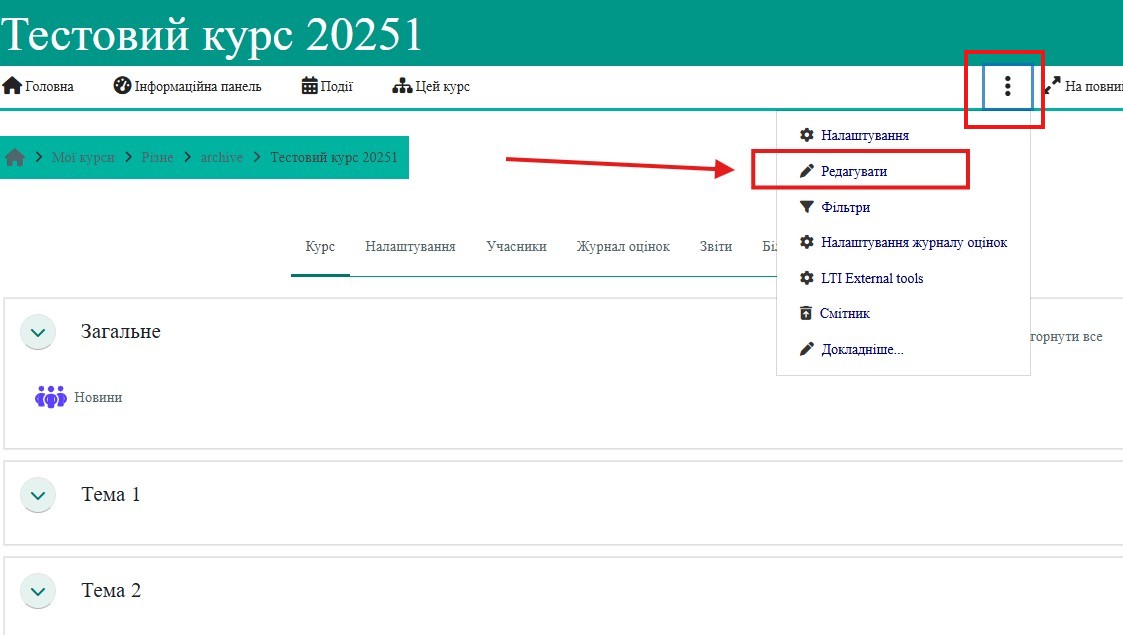Open the Мої курси breadcrumb link
This screenshot has width=1123, height=635.
coord(82,157)
